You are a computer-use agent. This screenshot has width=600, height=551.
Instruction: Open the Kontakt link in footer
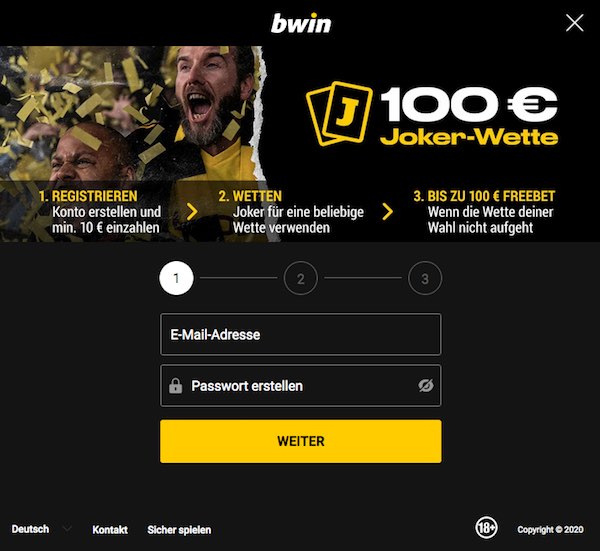click(x=110, y=530)
